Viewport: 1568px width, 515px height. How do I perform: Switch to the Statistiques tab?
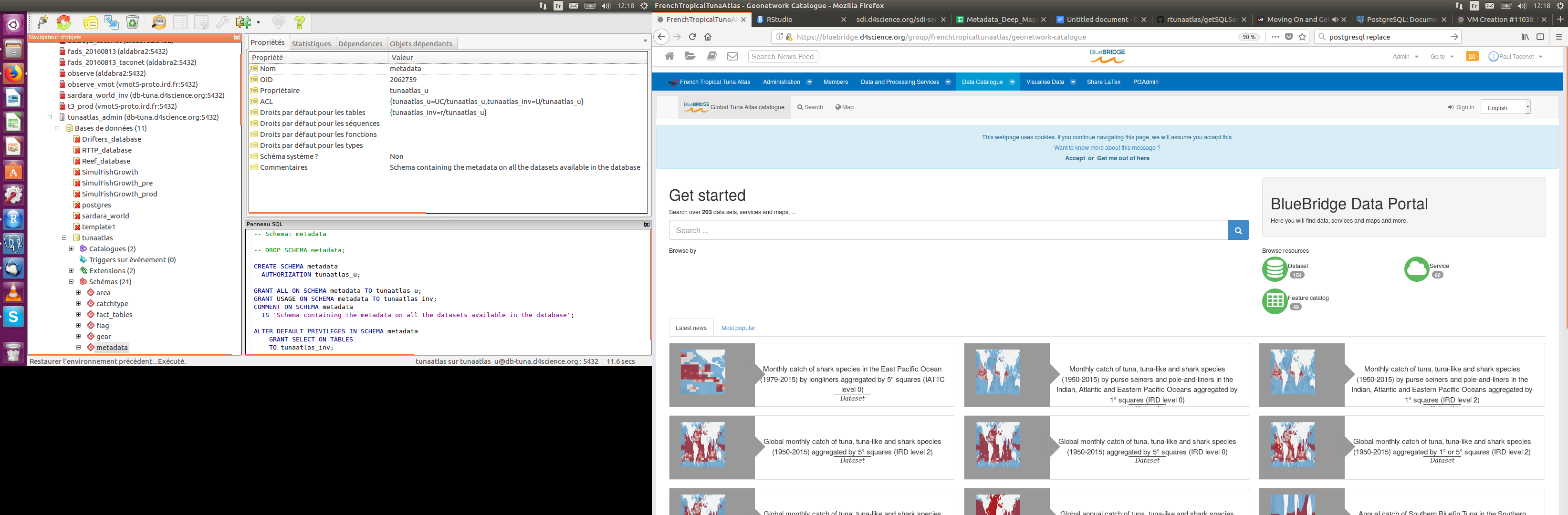311,44
